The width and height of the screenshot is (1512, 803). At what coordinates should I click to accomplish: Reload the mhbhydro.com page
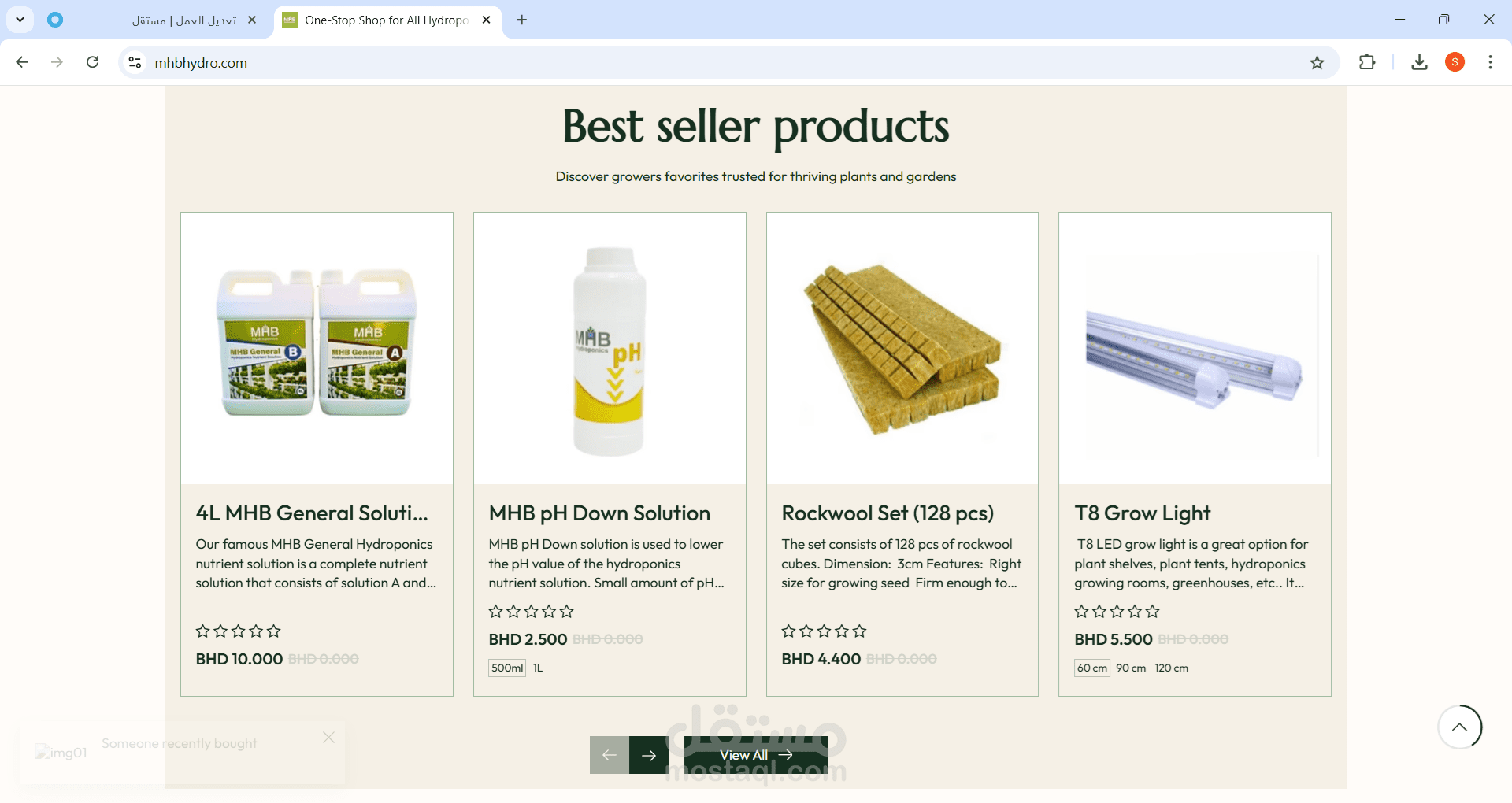pyautogui.click(x=93, y=62)
